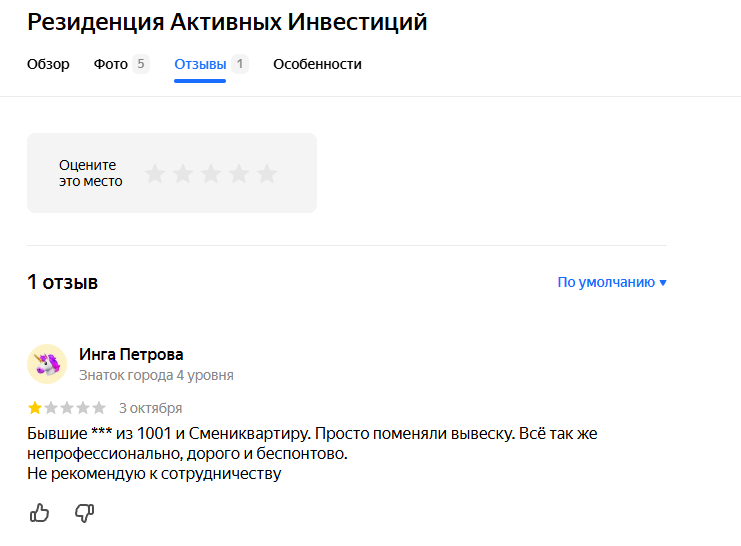The image size is (741, 546).
Task: Open reviewer Инга Петрова's profile name
Action: 131,354
